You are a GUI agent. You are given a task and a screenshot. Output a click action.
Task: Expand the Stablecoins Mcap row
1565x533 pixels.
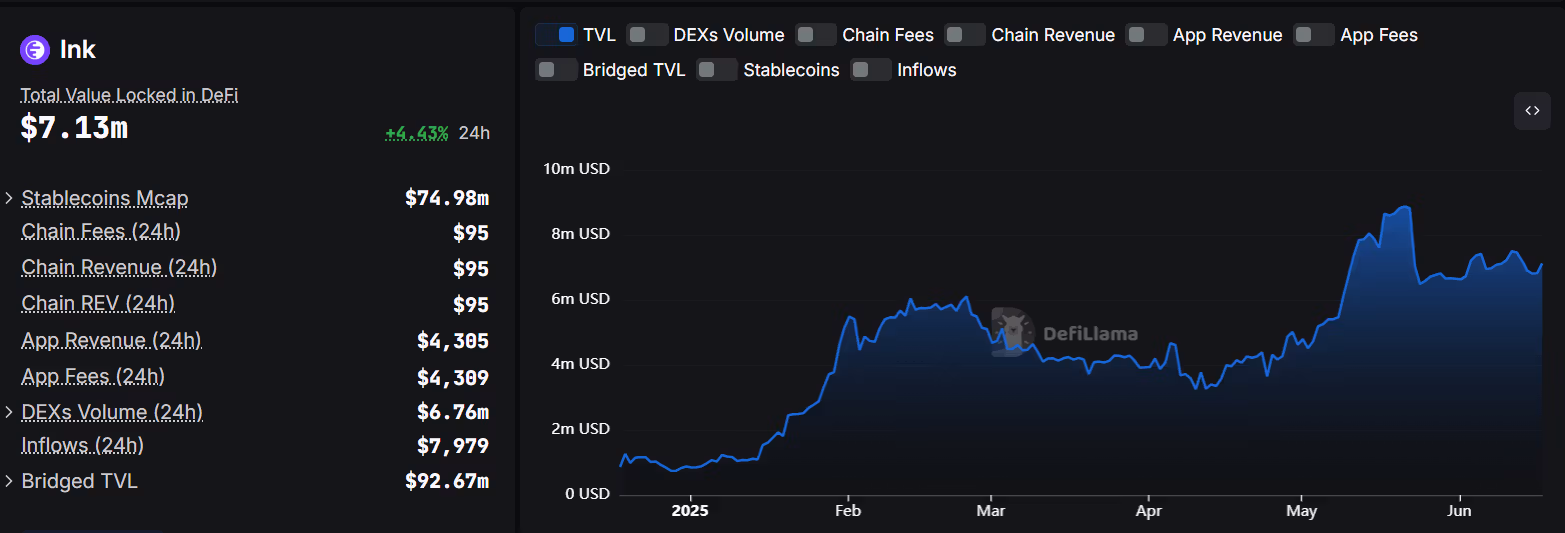coord(9,198)
